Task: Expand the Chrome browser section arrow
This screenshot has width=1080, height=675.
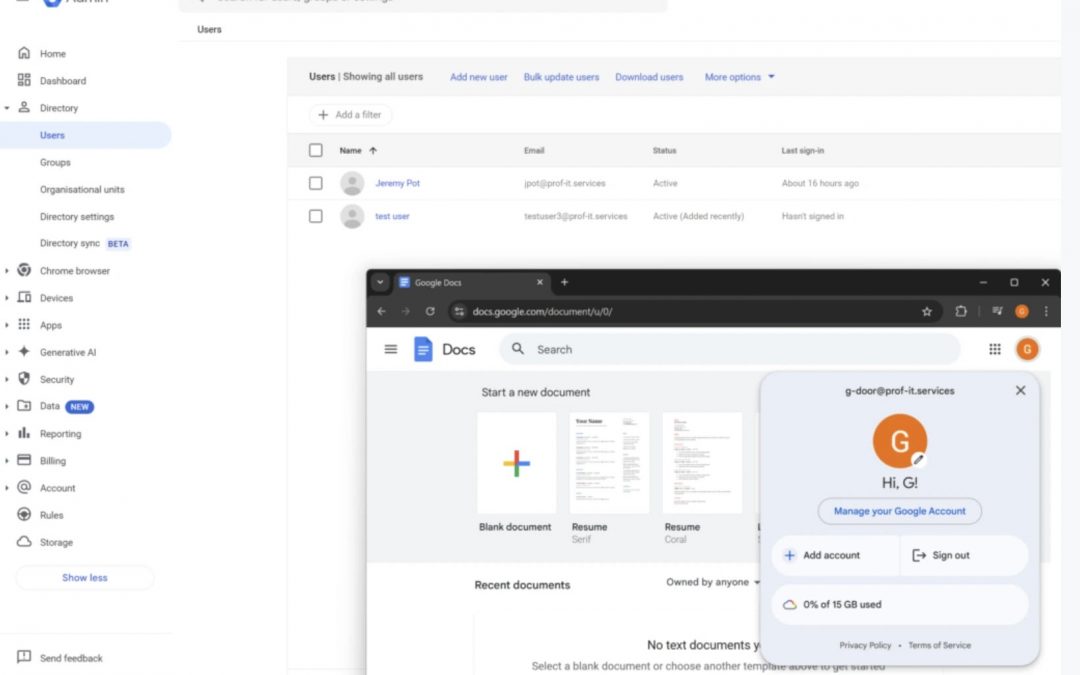Action: [x=7, y=271]
